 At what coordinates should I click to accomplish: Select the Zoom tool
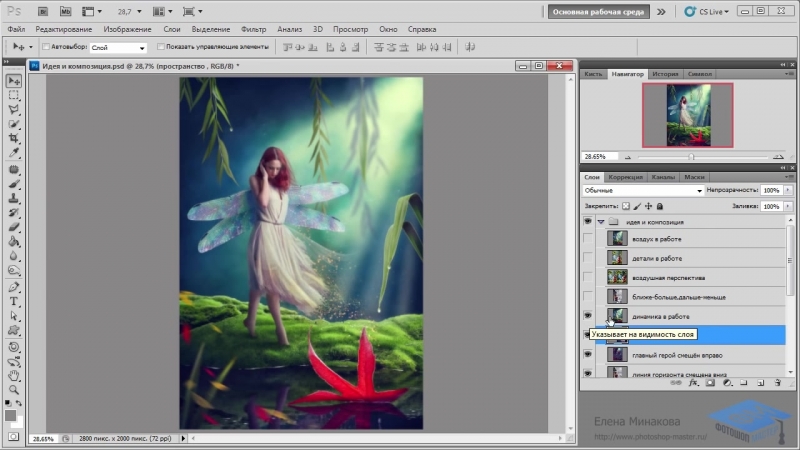14,390
